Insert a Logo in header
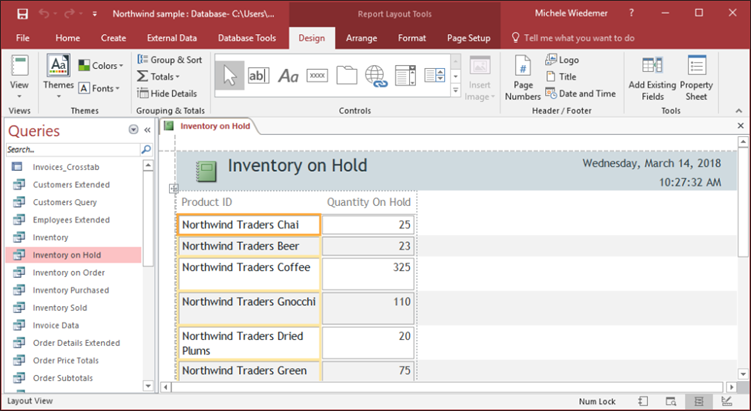 coord(562,60)
